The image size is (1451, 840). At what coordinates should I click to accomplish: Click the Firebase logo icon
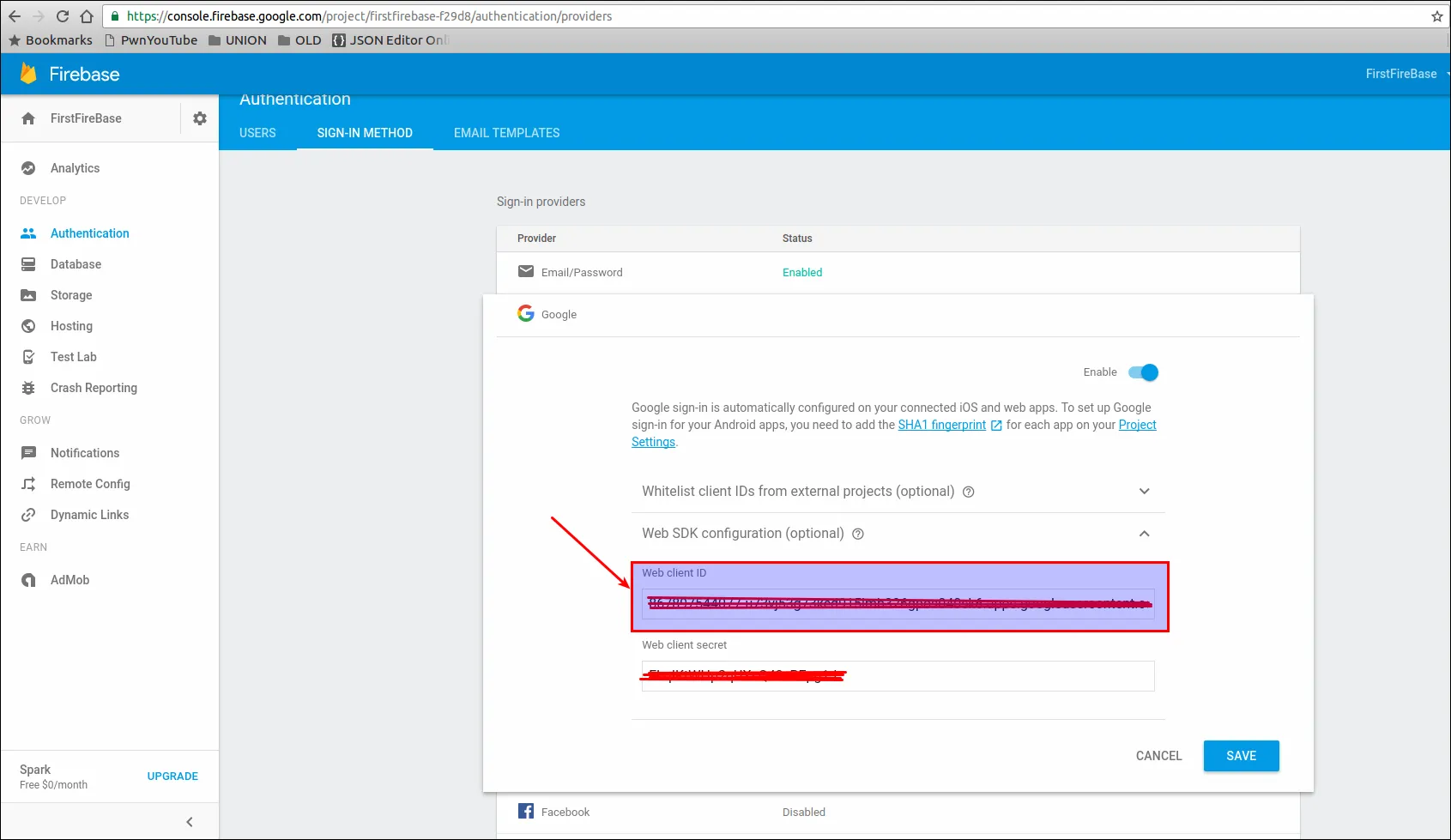pyautogui.click(x=28, y=74)
